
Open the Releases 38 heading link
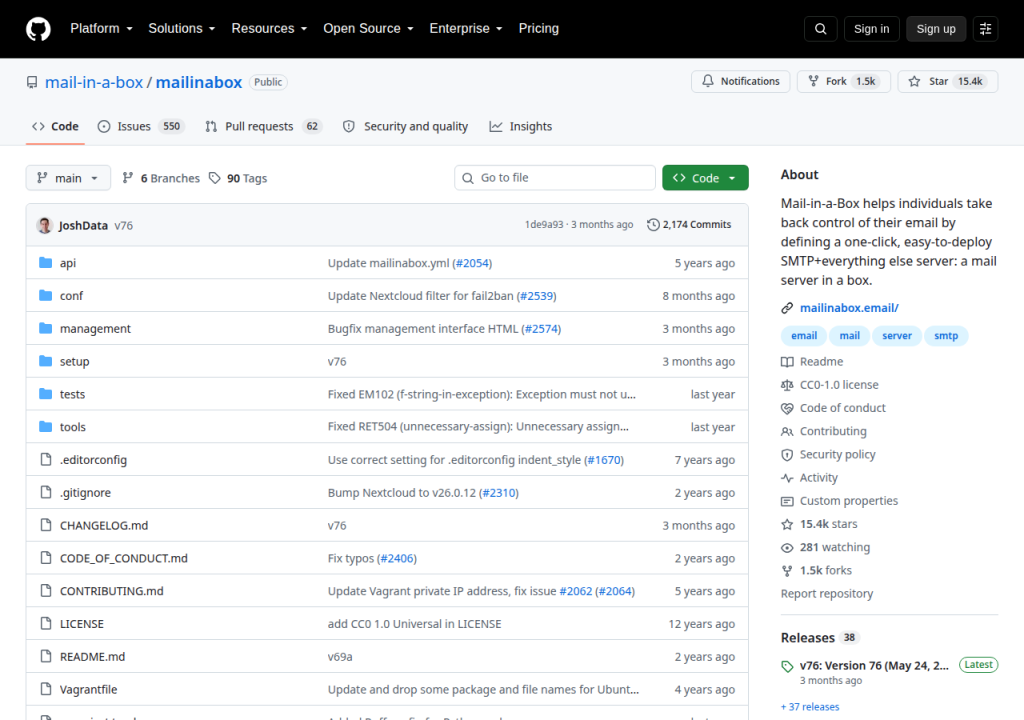point(820,638)
